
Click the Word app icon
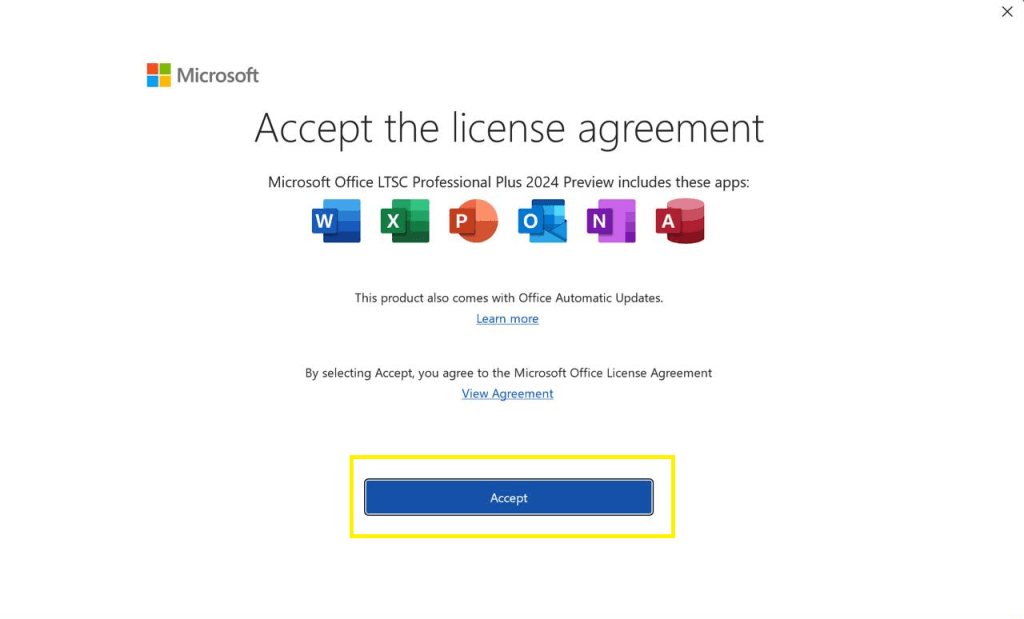tap(336, 220)
